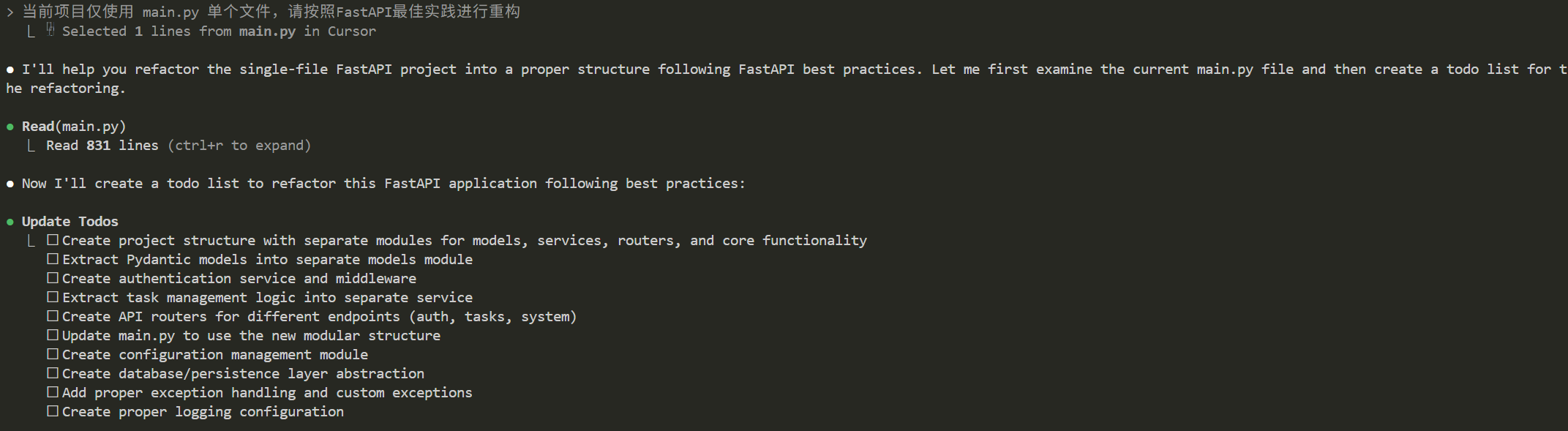Click the prompt chevron at the top
The width and height of the screenshot is (1568, 431).
click(x=10, y=12)
